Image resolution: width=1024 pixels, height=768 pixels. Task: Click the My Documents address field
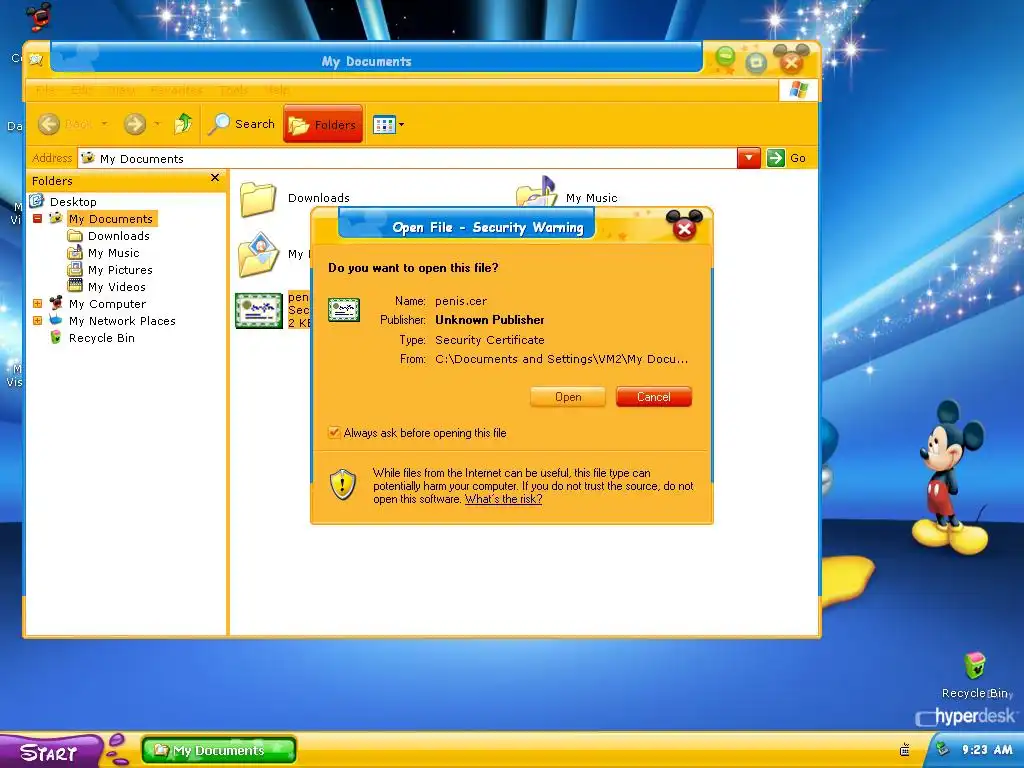(408, 158)
